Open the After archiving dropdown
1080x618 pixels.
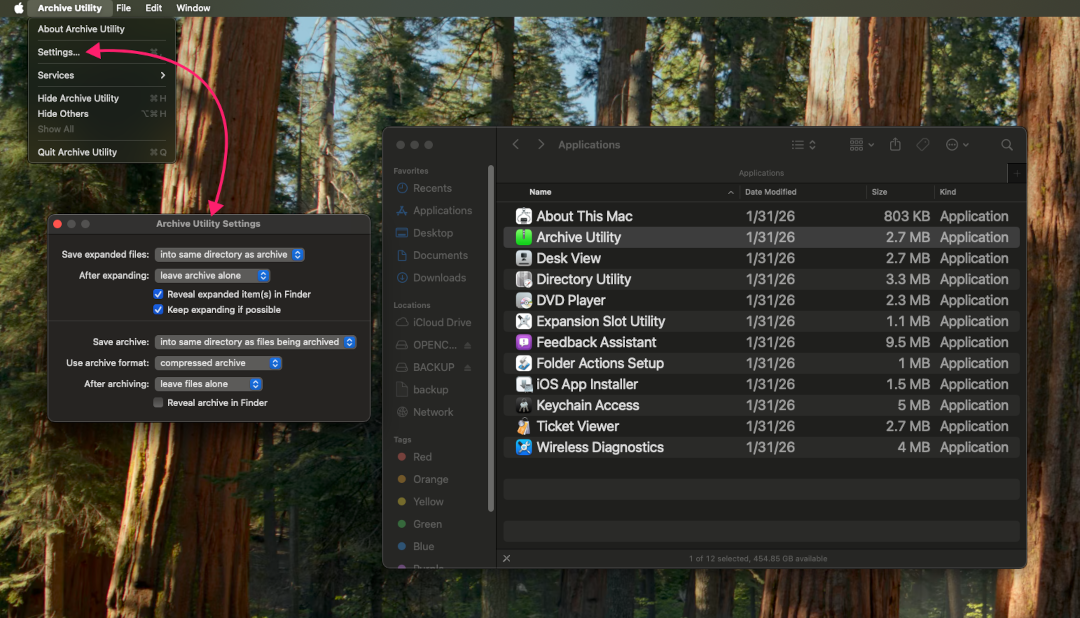pyautogui.click(x=209, y=384)
